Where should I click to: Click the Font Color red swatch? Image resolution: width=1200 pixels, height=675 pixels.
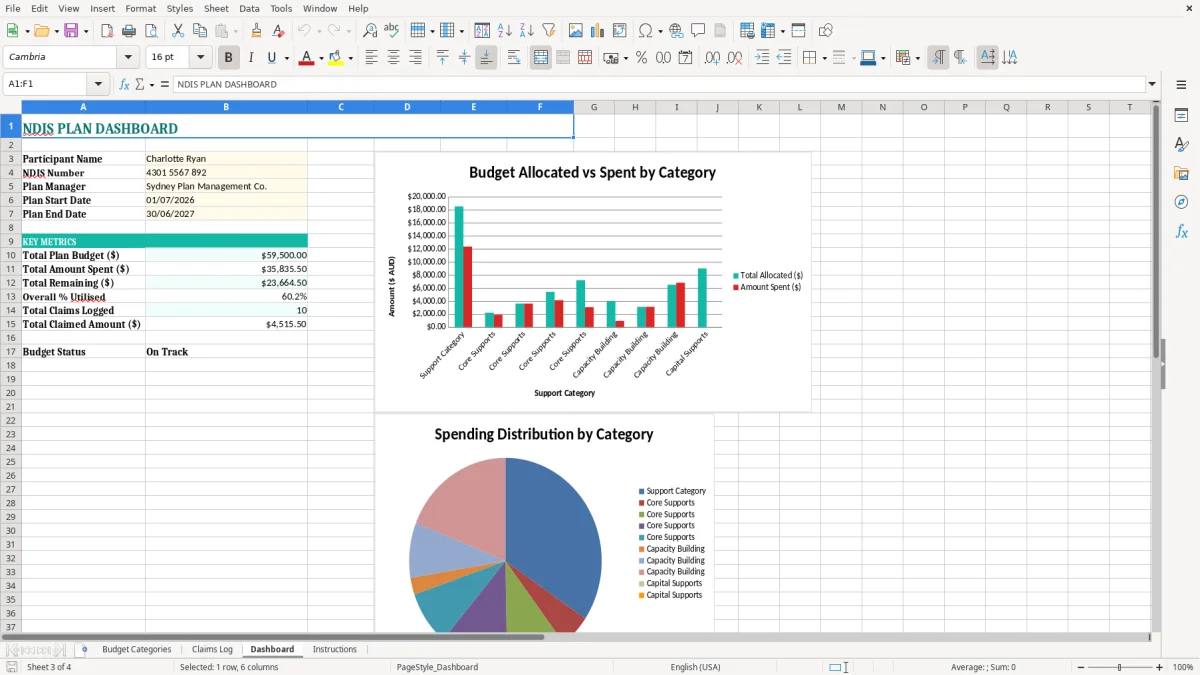pos(306,58)
